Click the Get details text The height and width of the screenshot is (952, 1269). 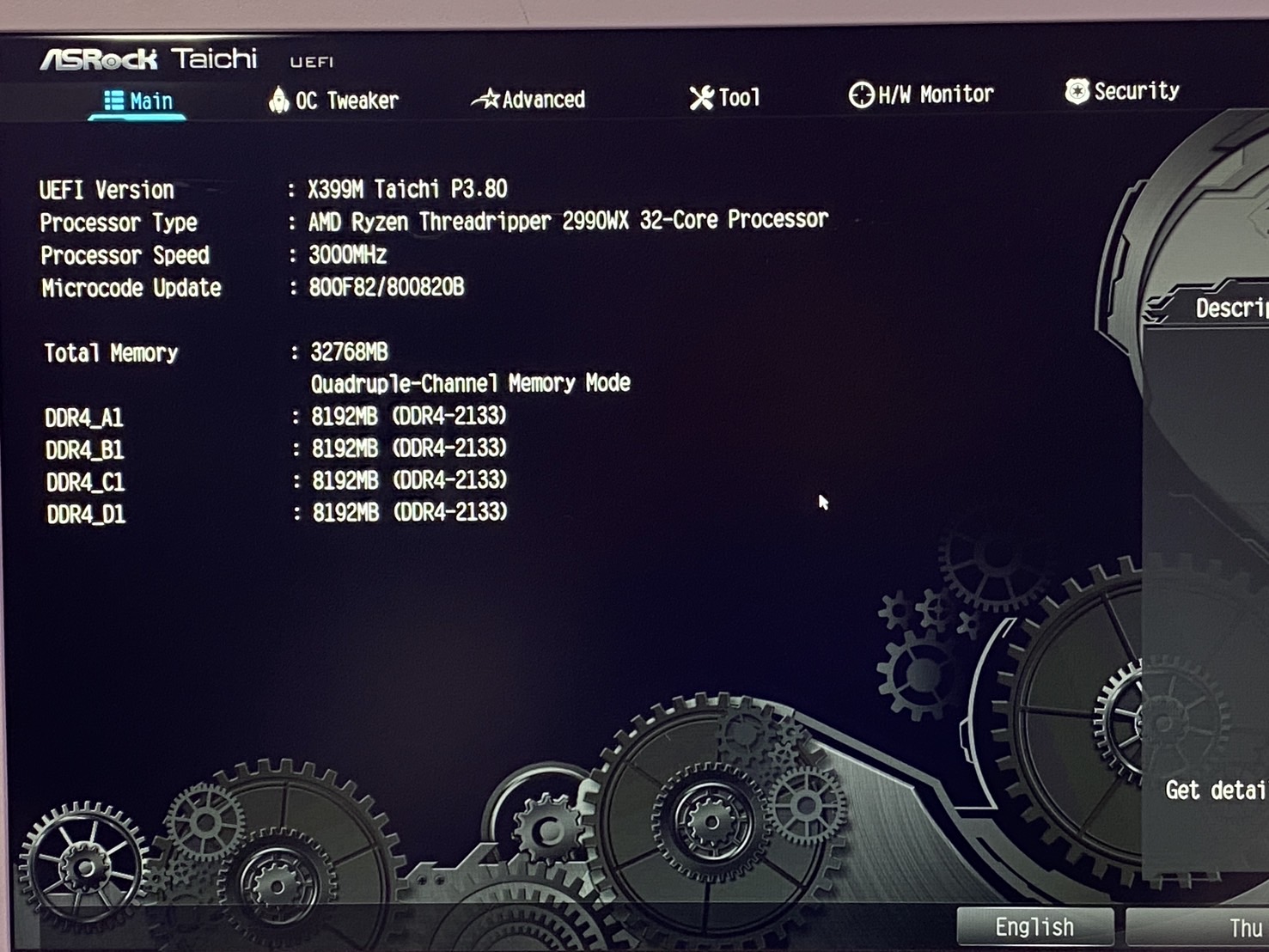click(1216, 790)
